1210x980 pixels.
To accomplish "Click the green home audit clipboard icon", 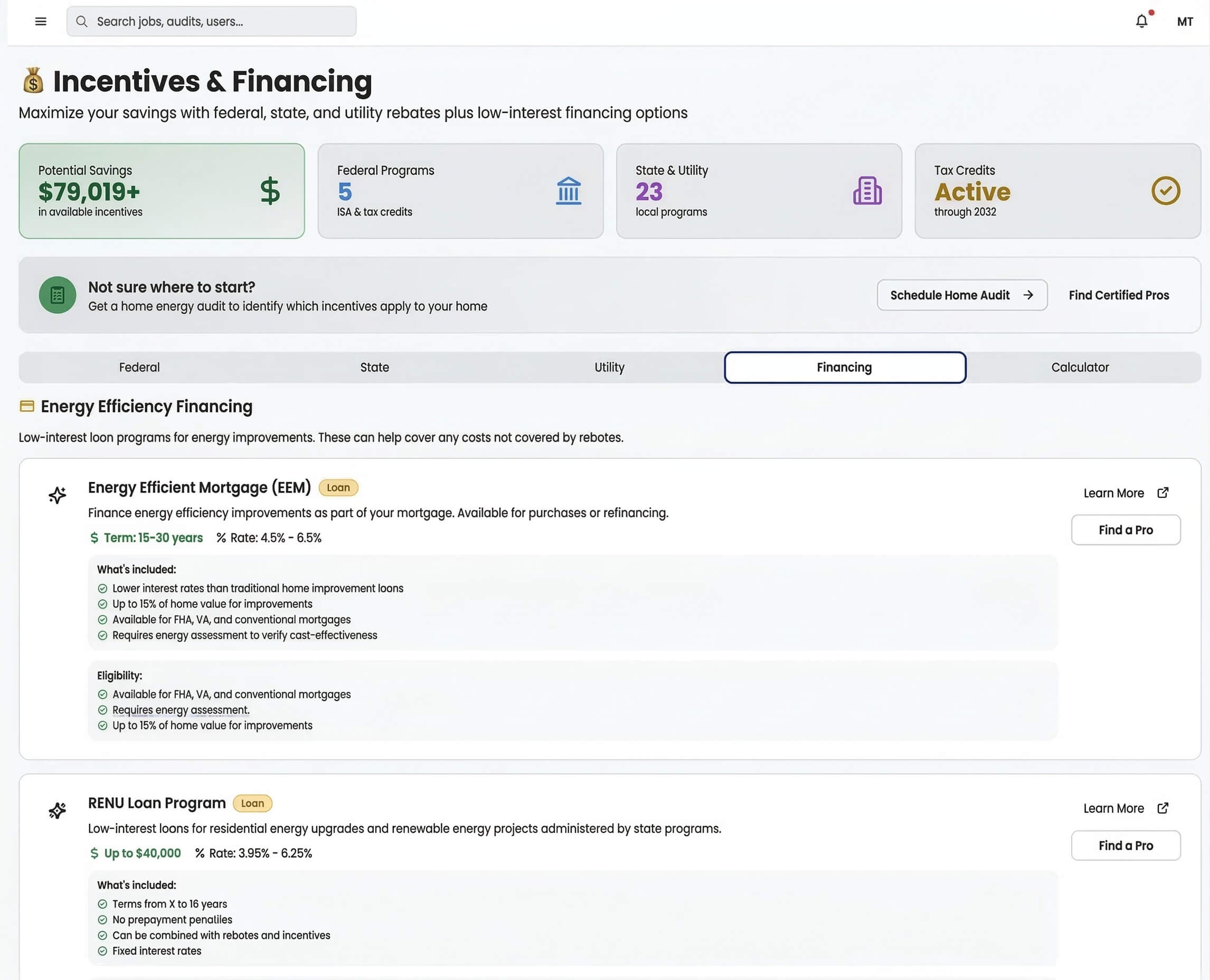I will (57, 295).
